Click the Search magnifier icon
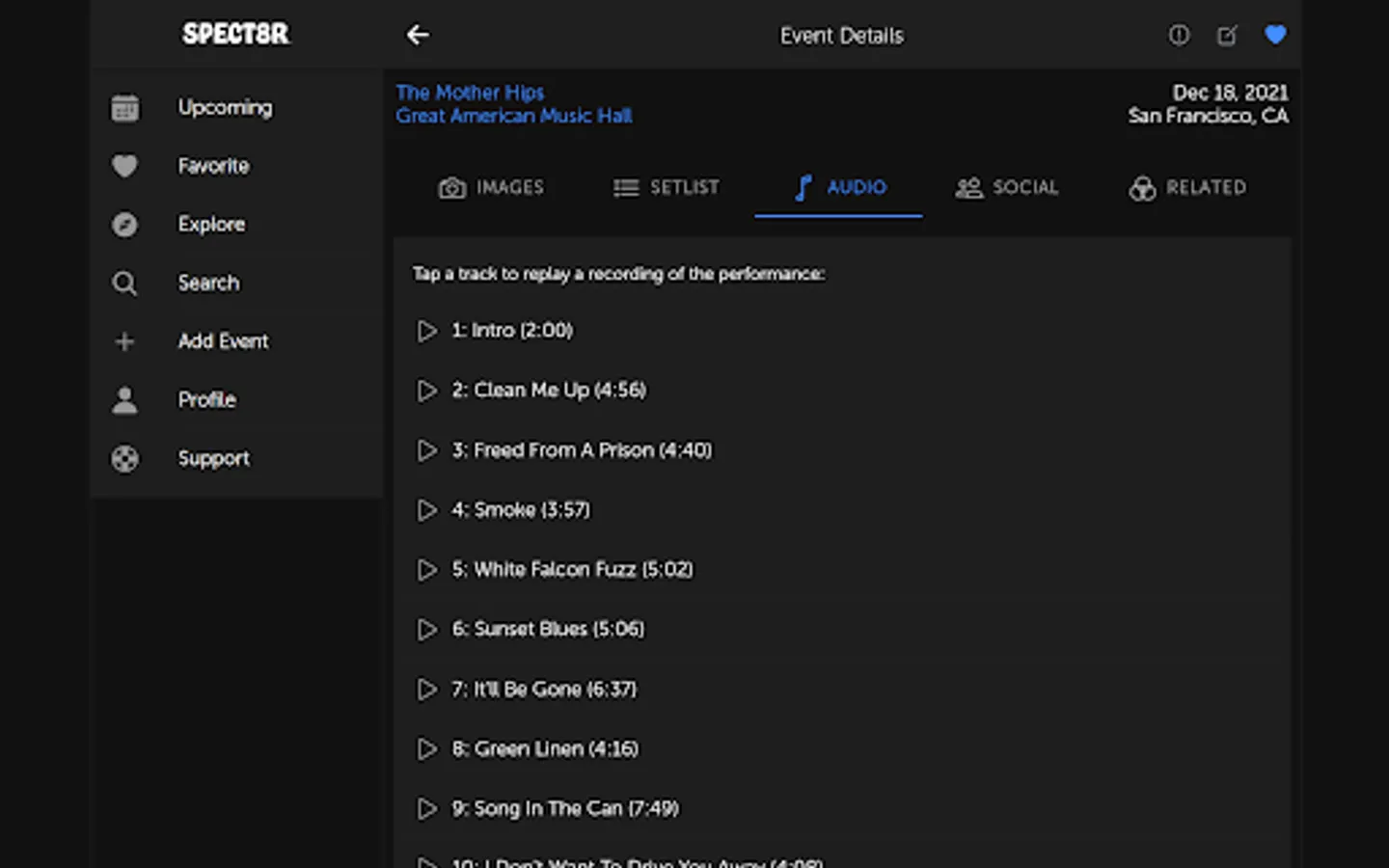 pos(124,284)
